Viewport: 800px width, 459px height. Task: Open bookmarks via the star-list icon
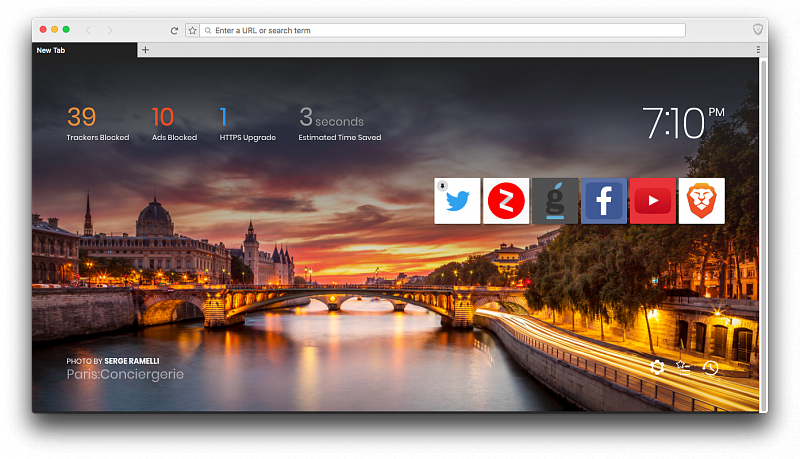[683, 367]
